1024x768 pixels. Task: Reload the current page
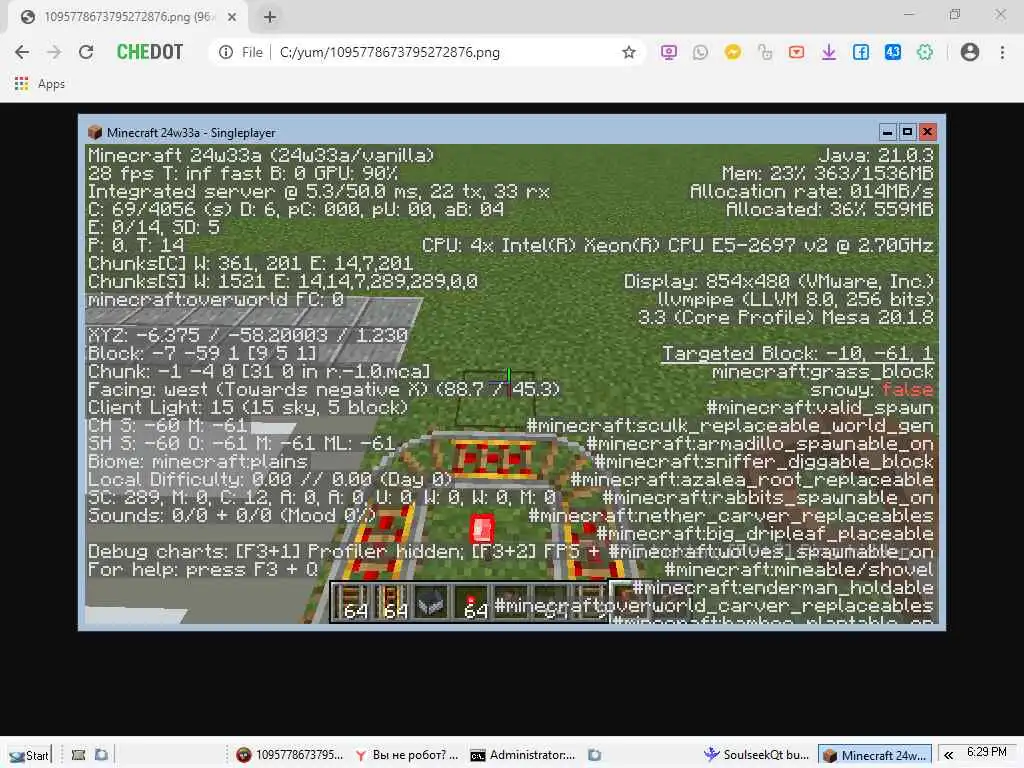click(86, 52)
